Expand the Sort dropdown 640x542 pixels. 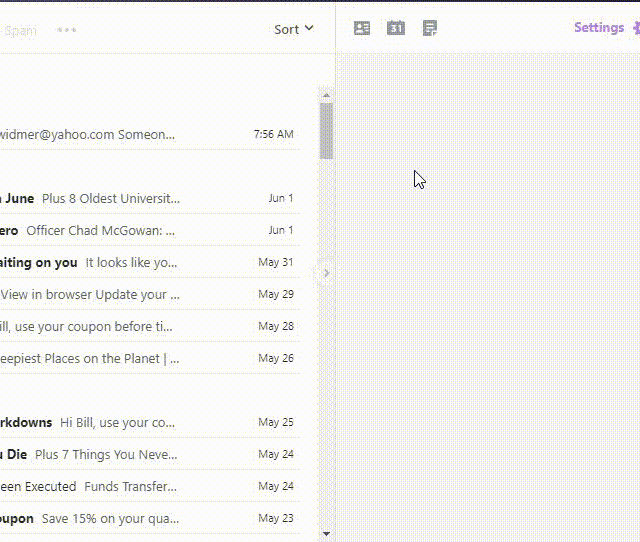(x=293, y=29)
